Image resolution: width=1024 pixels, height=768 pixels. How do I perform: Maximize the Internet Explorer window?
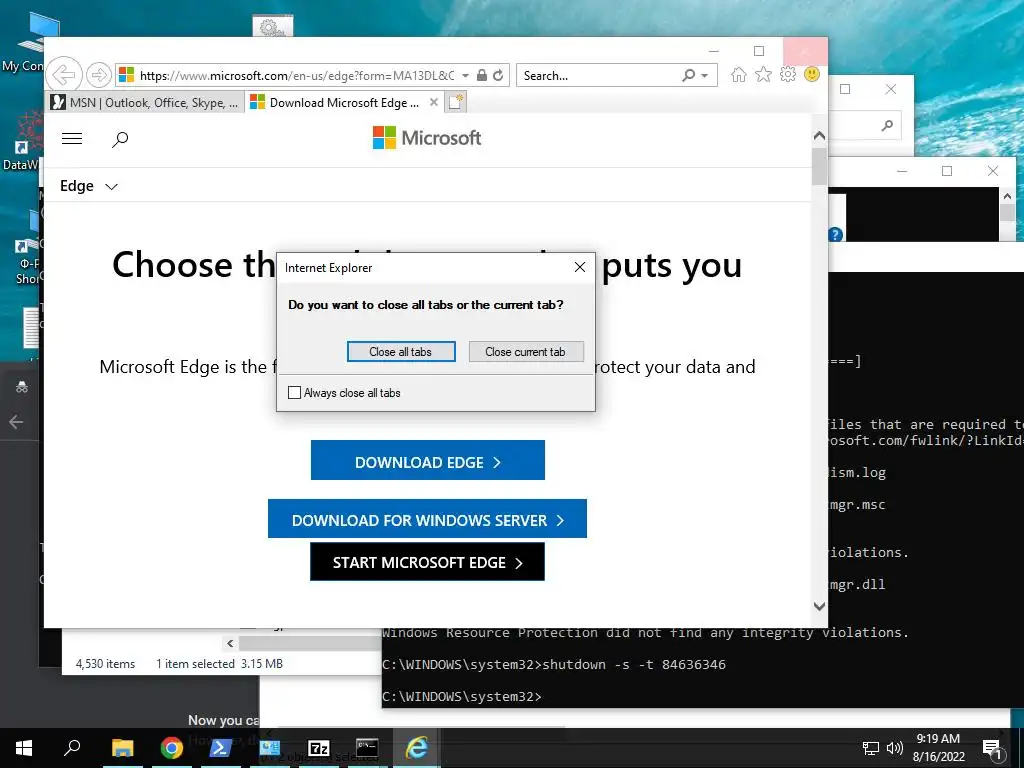coord(759,51)
